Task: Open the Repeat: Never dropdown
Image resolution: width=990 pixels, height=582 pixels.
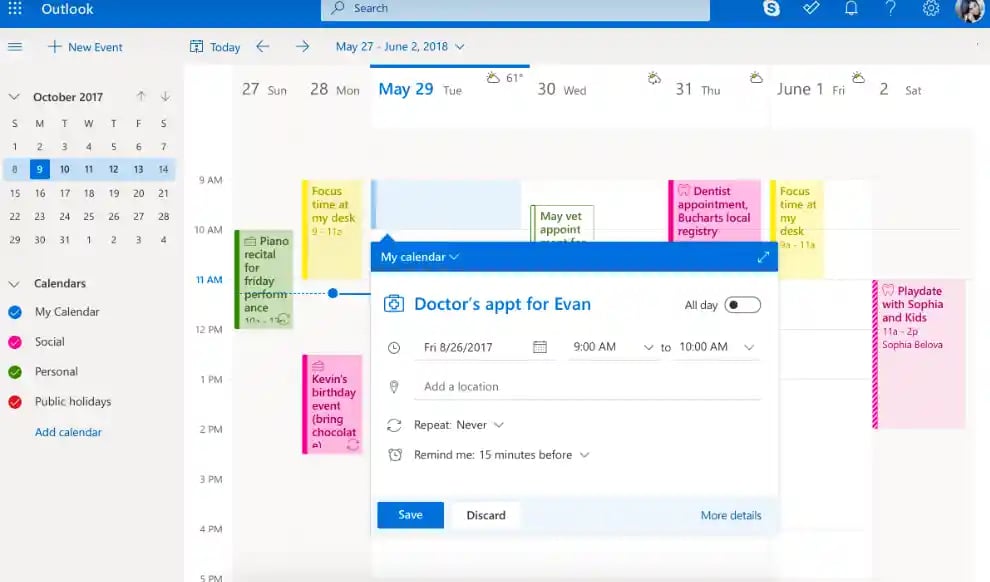Action: (x=459, y=425)
